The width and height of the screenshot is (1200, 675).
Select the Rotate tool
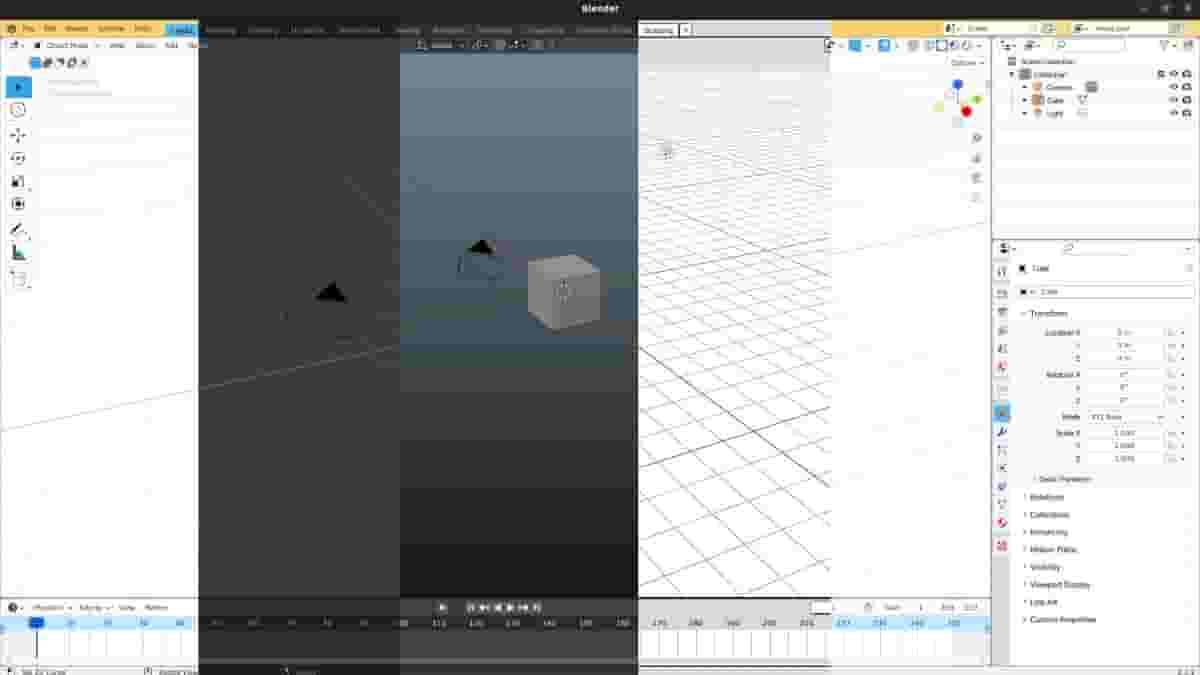click(18, 158)
